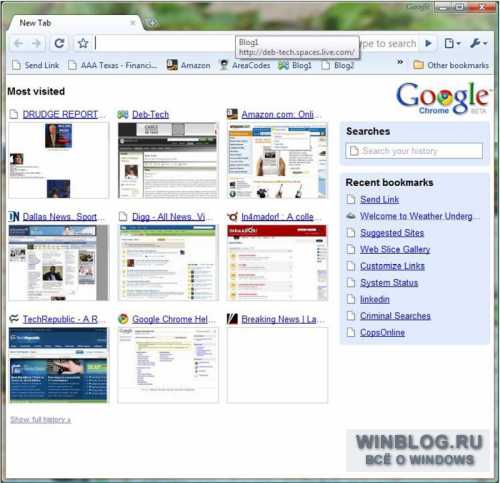Open the TechRepublic link
The height and width of the screenshot is (483, 500).
pyautogui.click(x=60, y=319)
